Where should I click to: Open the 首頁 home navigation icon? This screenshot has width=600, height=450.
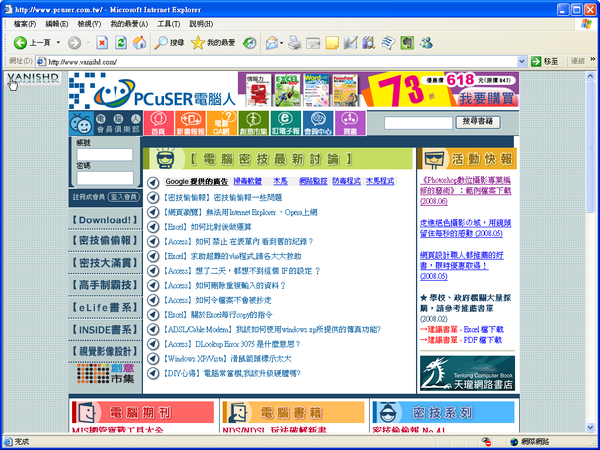158,123
